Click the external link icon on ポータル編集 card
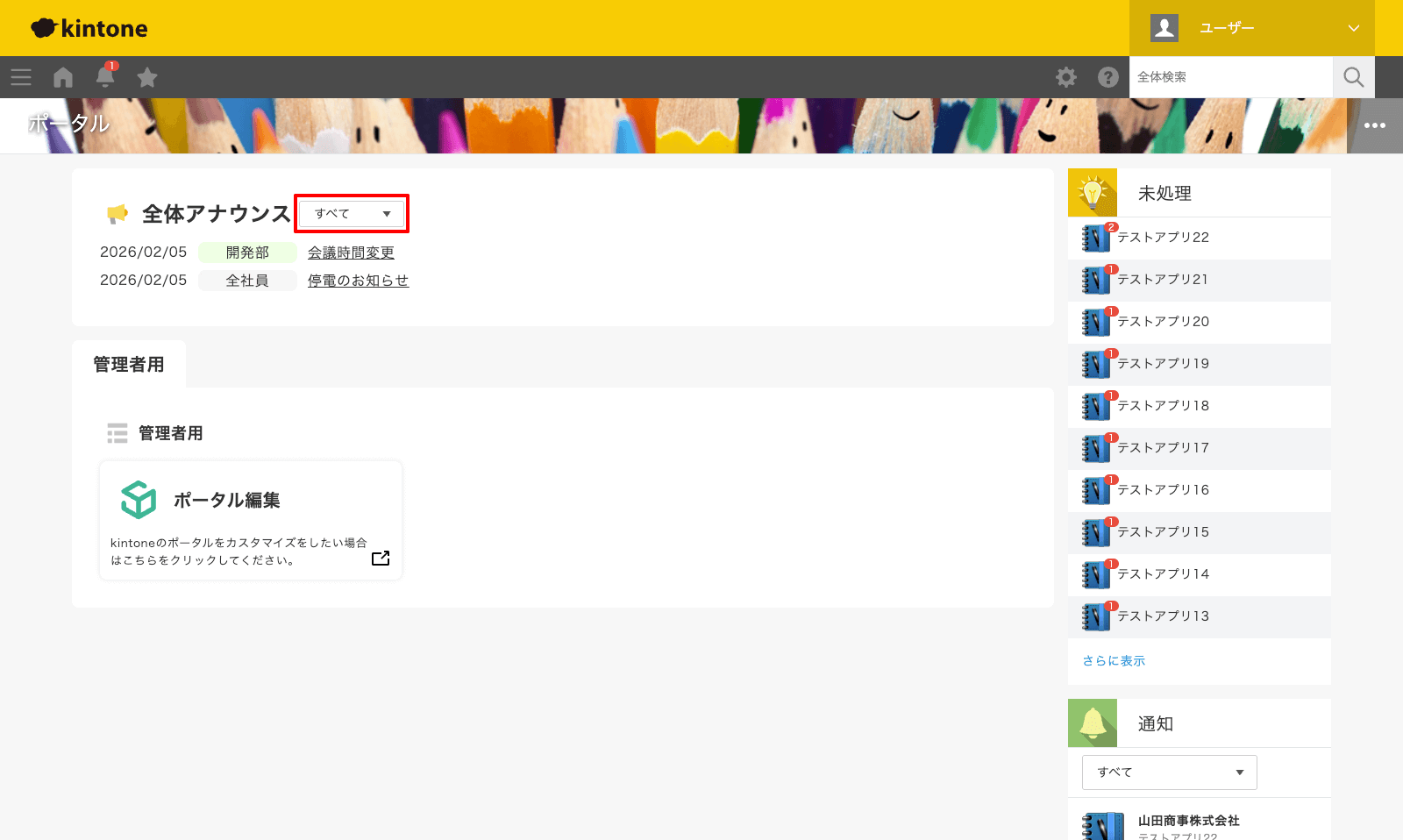 click(x=381, y=559)
